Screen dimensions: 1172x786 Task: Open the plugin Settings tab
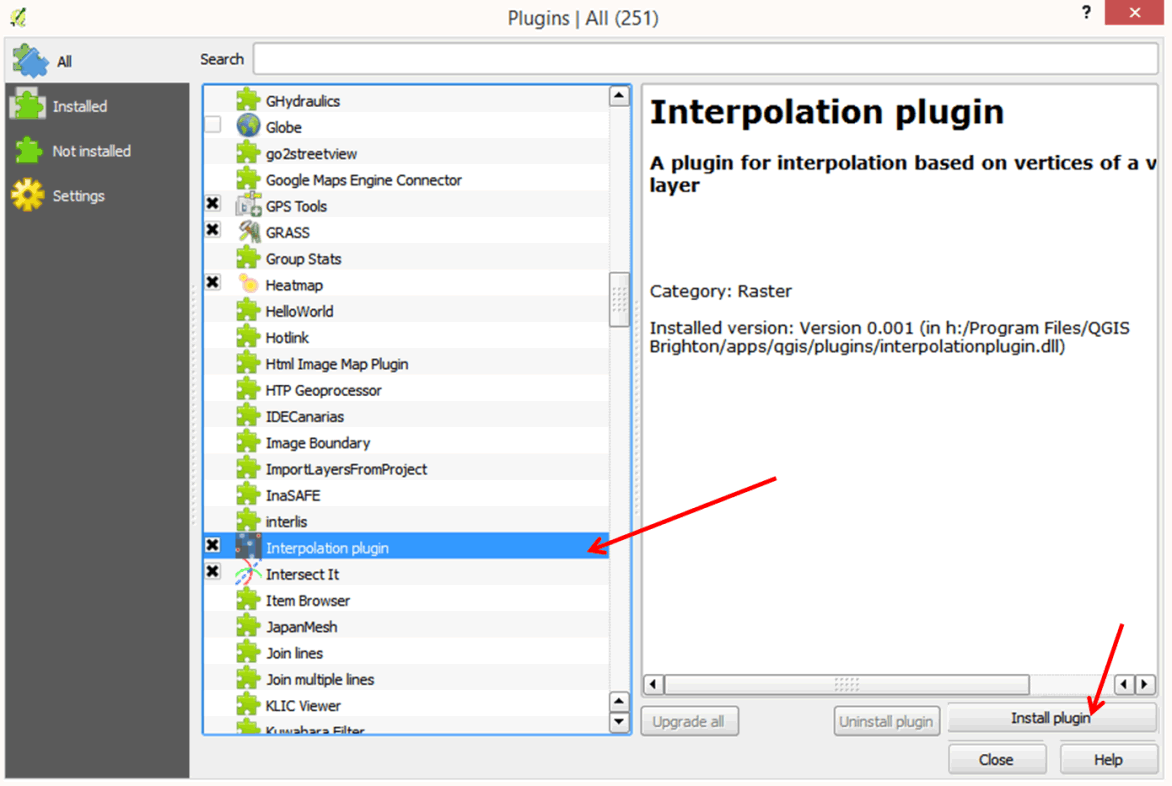coord(97,196)
